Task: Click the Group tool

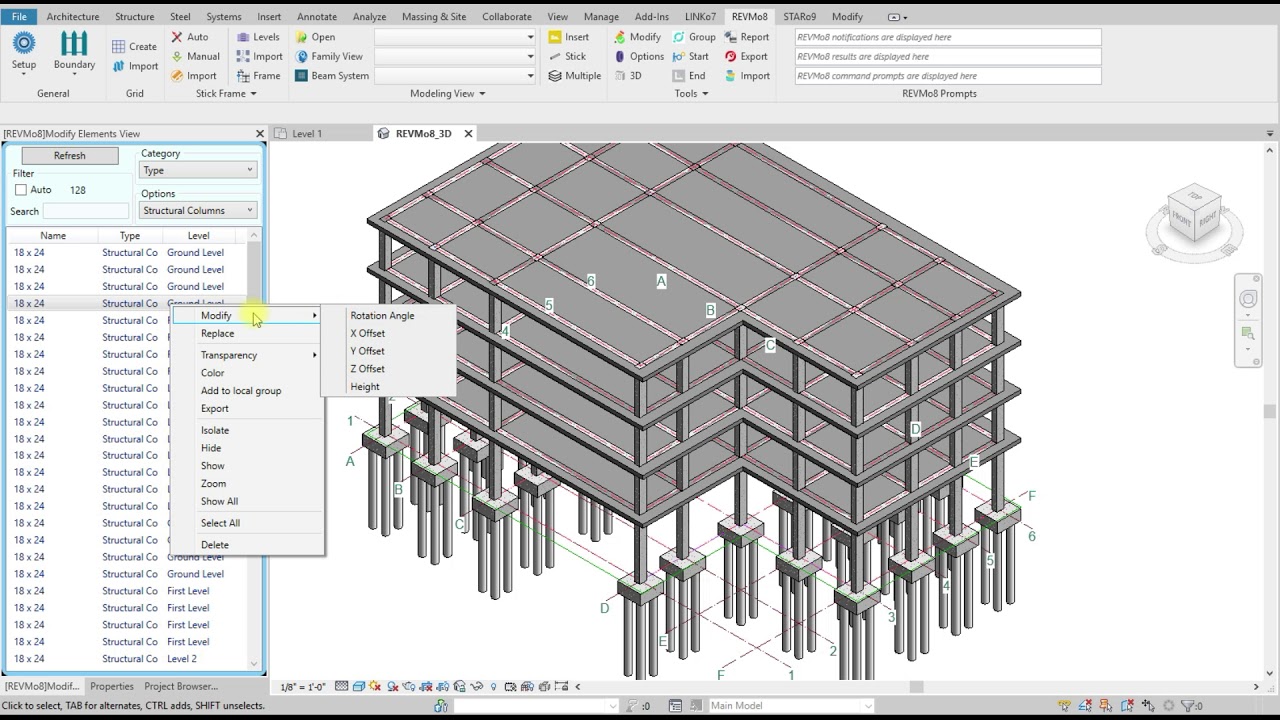Action: click(x=693, y=37)
